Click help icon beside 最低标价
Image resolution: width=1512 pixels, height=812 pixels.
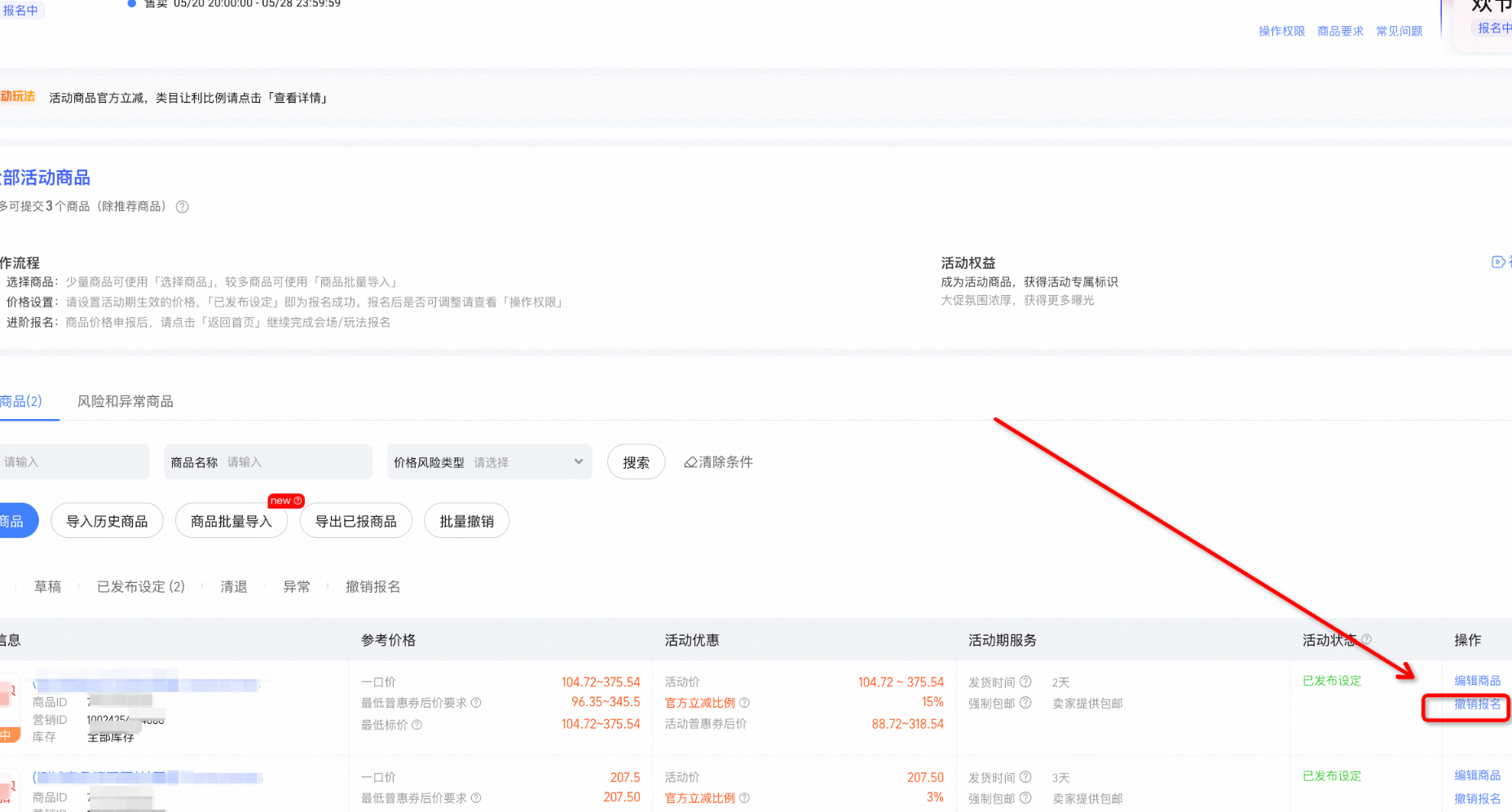click(417, 725)
